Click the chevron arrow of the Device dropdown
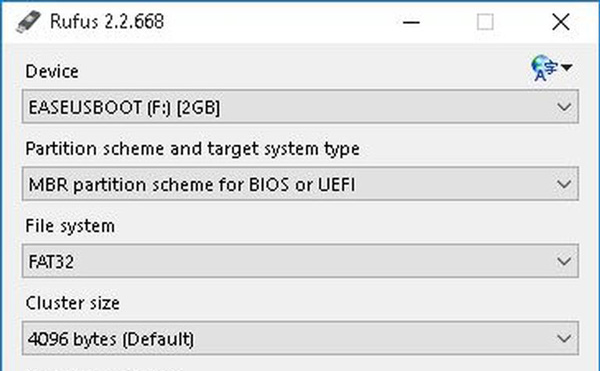The height and width of the screenshot is (371, 600). (x=564, y=107)
